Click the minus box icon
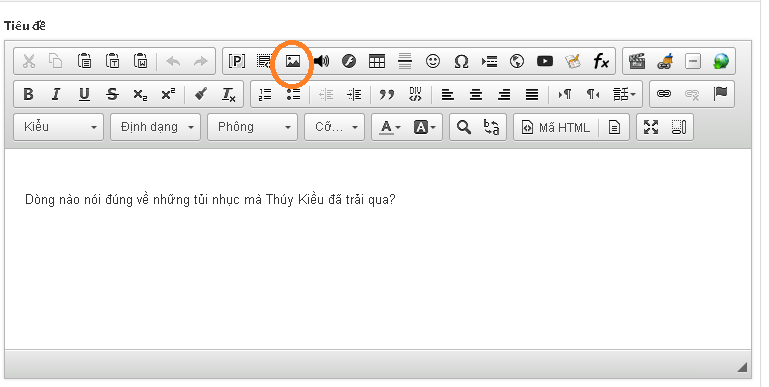 pyautogui.click(x=692, y=61)
